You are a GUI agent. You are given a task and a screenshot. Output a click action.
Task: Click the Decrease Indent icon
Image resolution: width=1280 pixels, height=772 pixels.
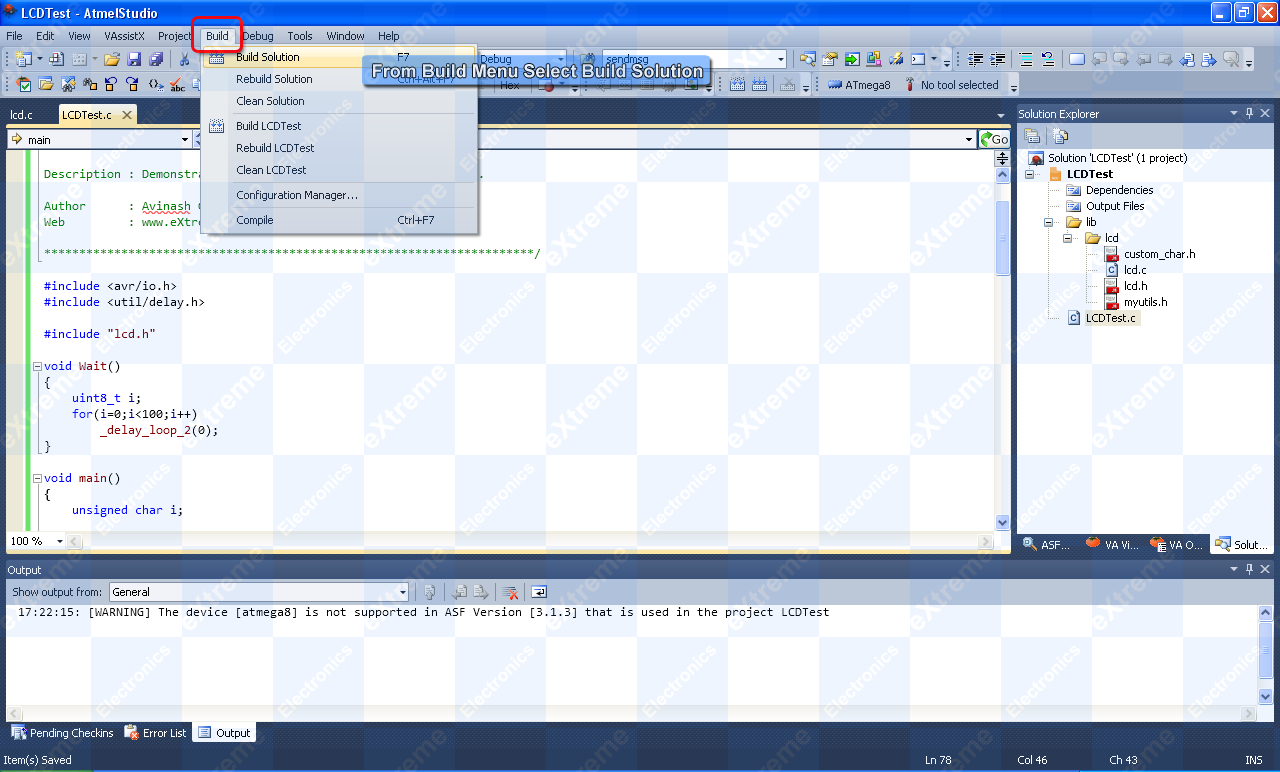pos(975,59)
